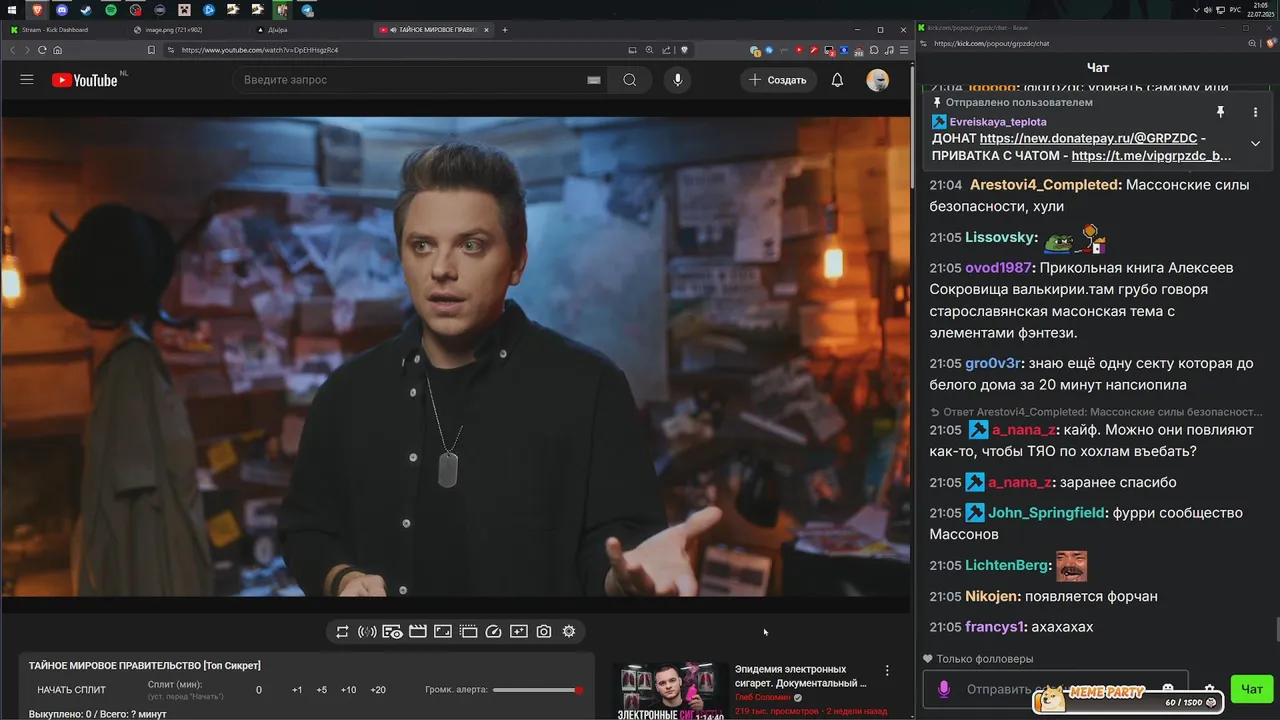Show hidden system tray icons
1280x720 pixels.
[x=1197, y=10]
